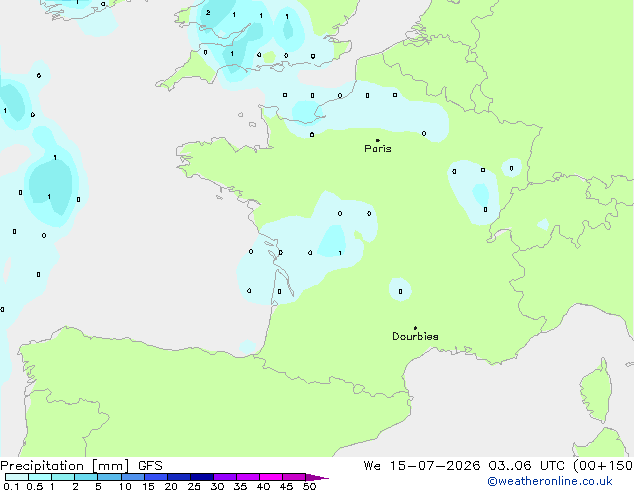Image resolution: width=634 pixels, height=490 pixels.
Task: Click the '30' legend scale value
Action: pyautogui.click(x=217, y=486)
